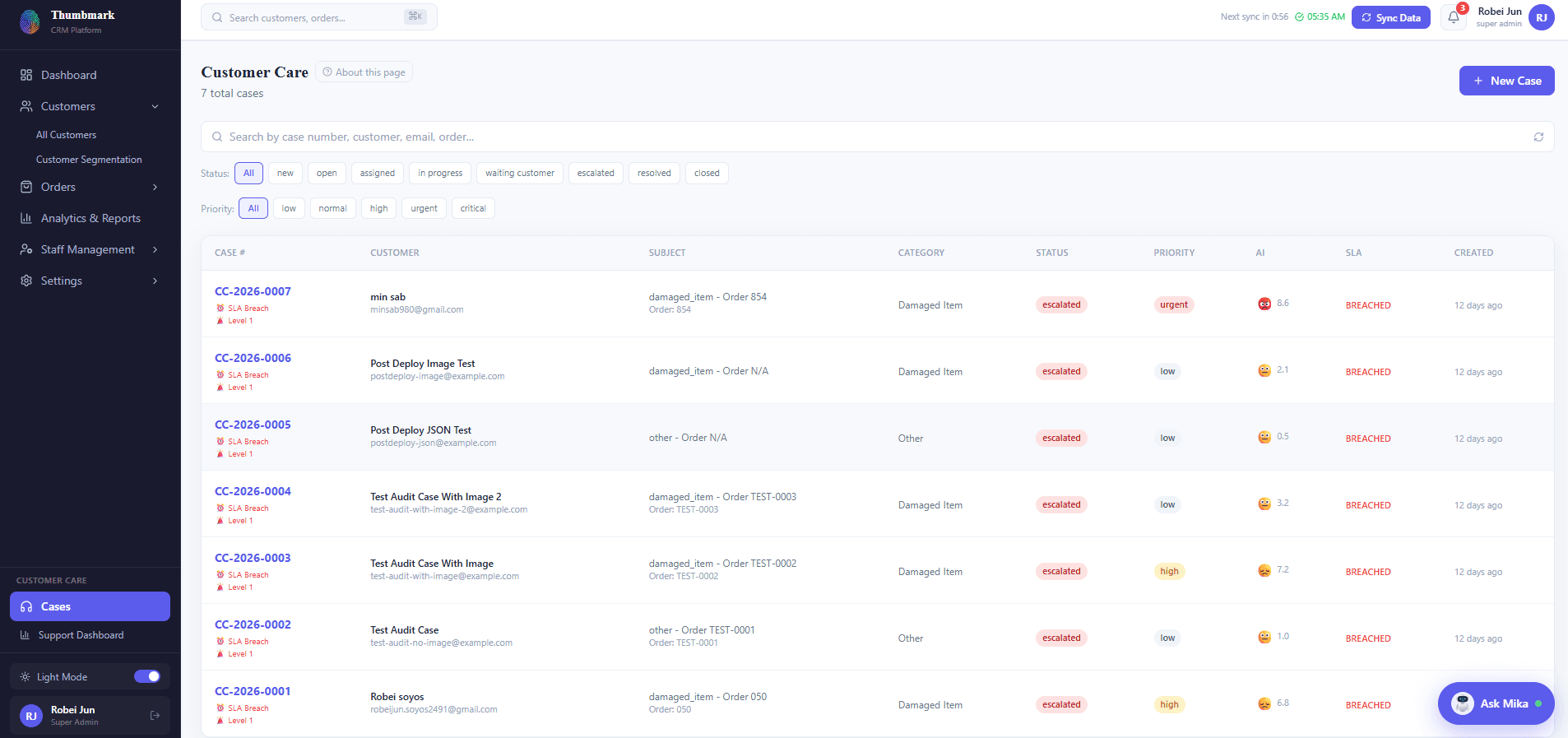Click the global search customers field
Image resolution: width=1568 pixels, height=738 pixels.
click(x=319, y=17)
